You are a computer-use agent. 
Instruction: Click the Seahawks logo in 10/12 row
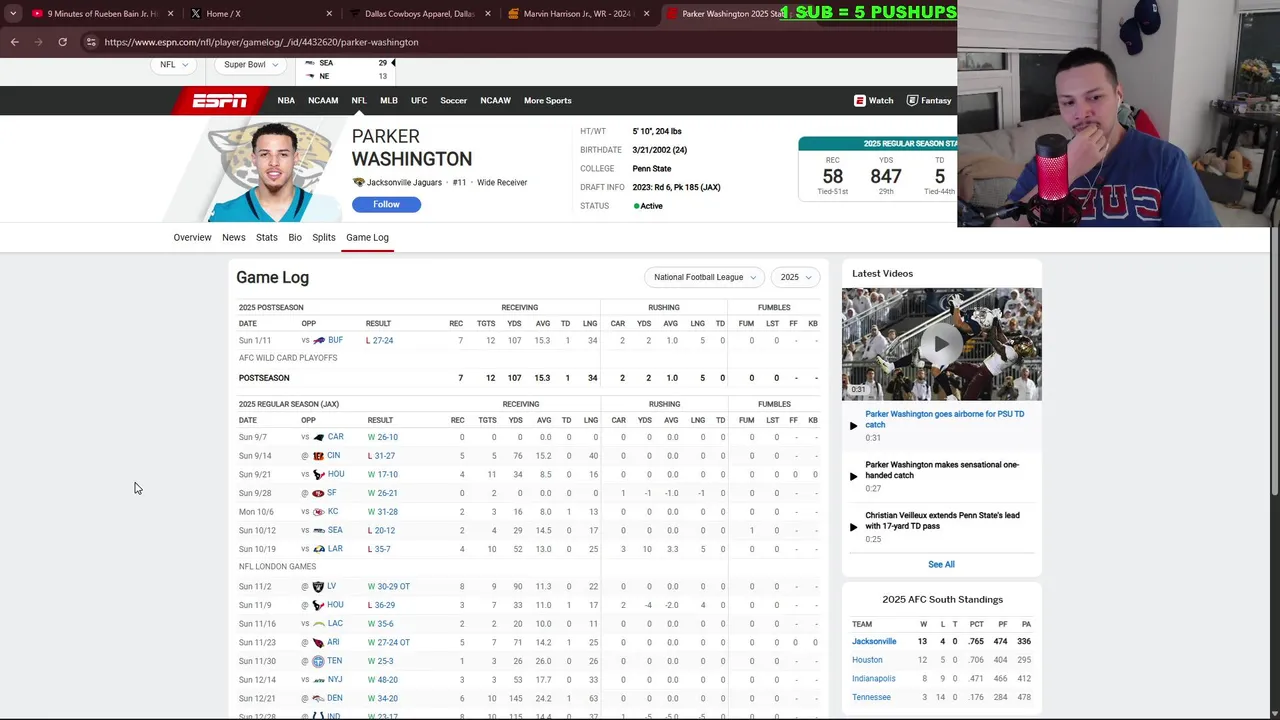point(319,531)
